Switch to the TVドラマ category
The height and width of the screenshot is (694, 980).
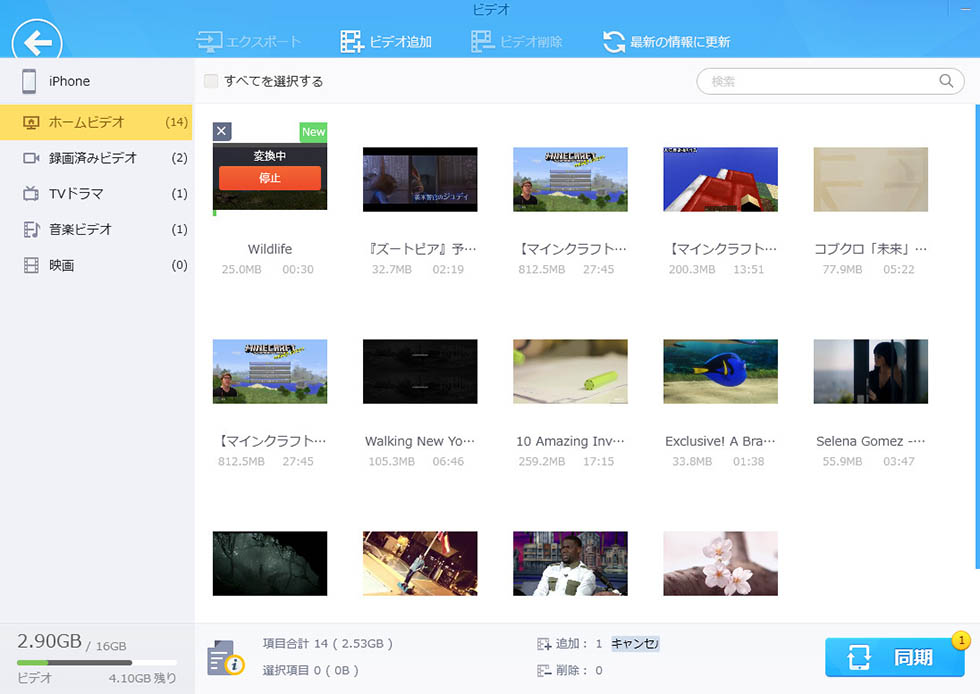tap(96, 194)
